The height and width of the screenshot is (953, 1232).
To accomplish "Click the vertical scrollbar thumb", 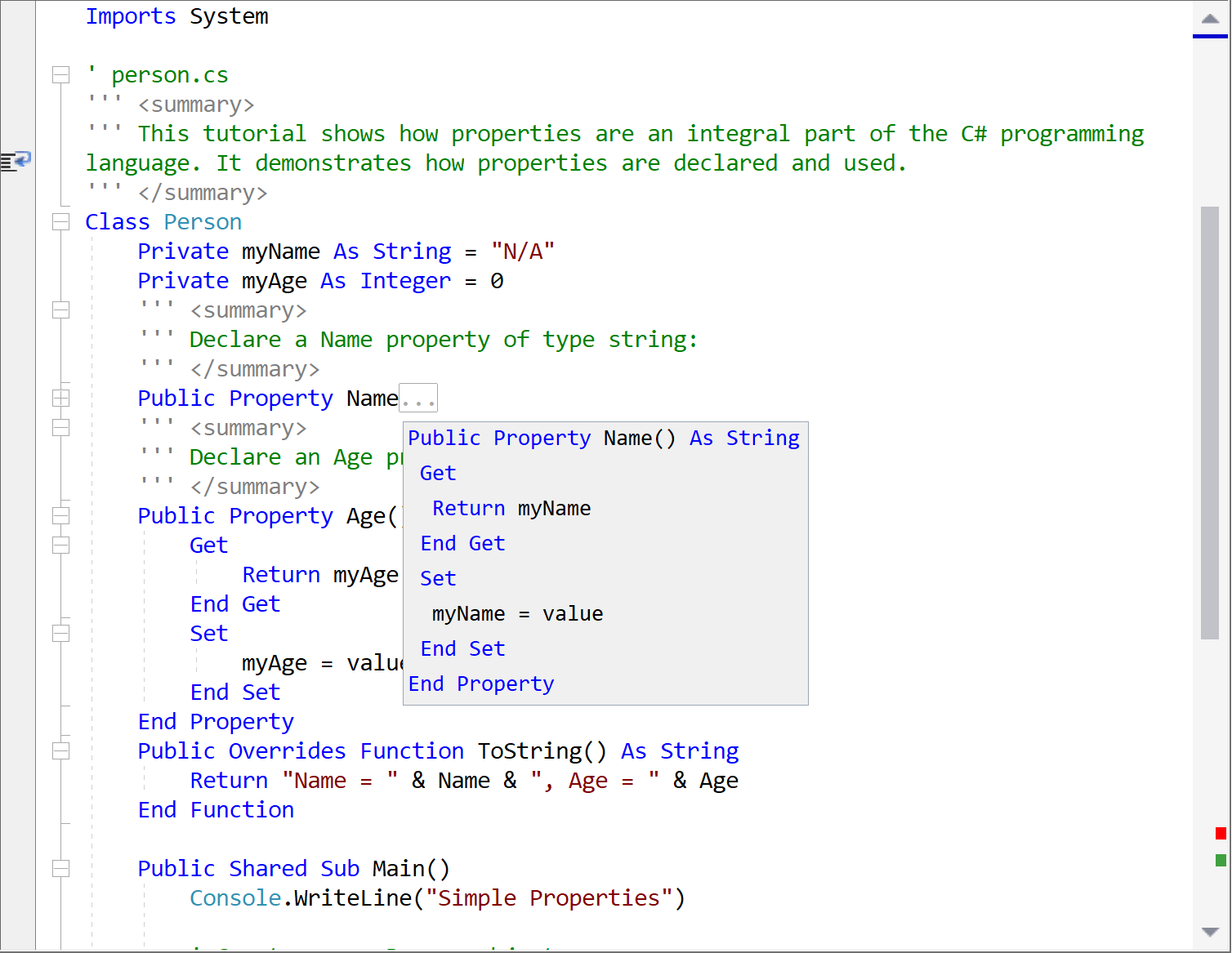I will point(1210,422).
